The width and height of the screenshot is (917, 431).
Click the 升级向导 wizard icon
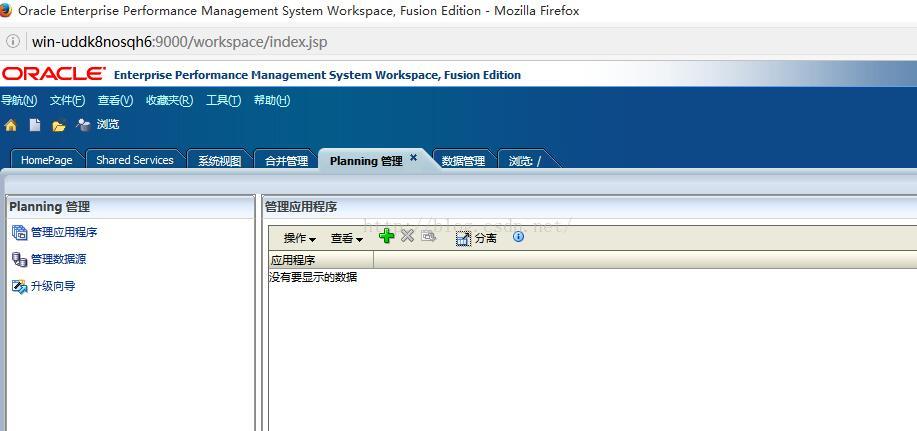pyautogui.click(x=19, y=287)
